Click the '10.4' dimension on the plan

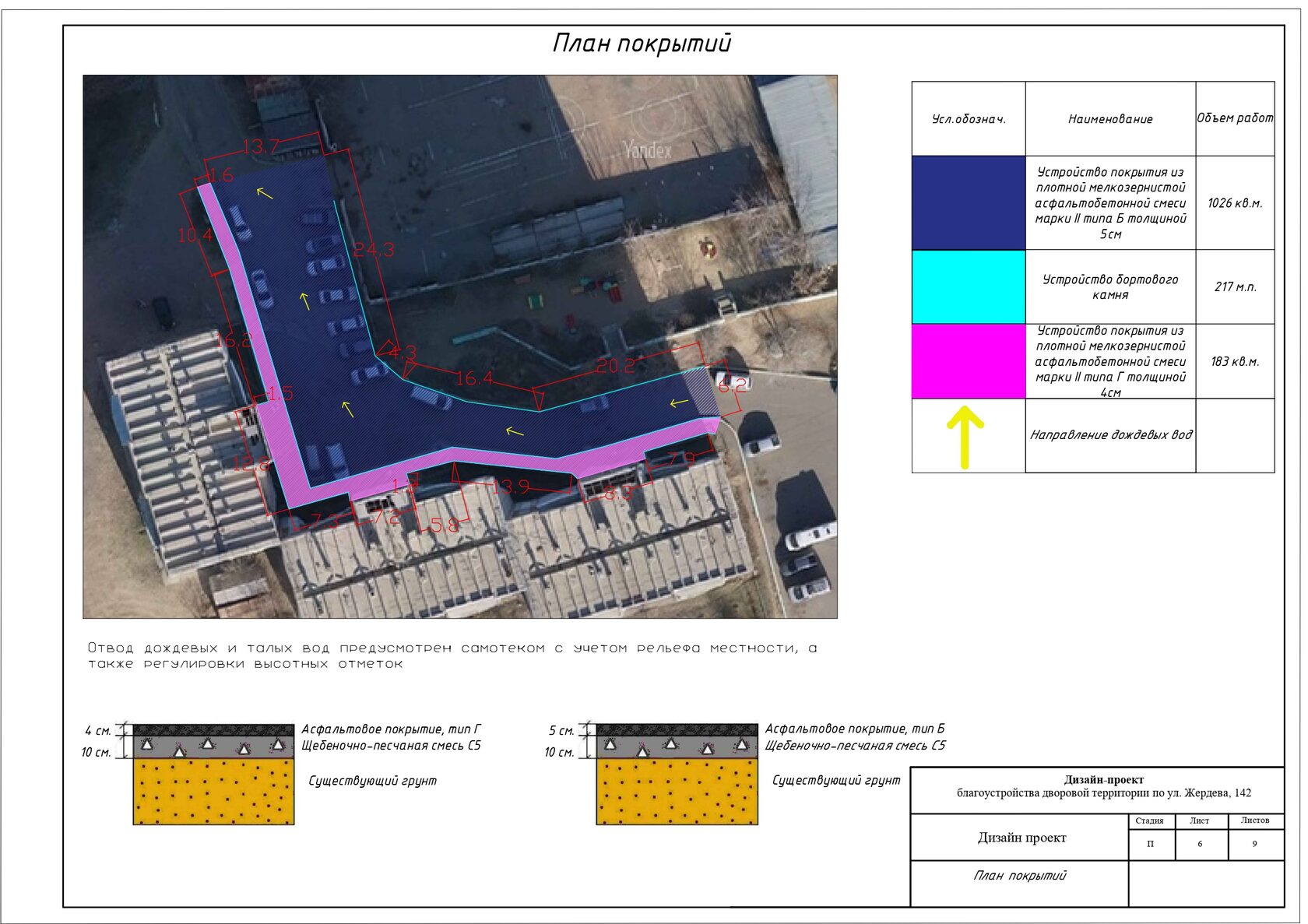195,235
